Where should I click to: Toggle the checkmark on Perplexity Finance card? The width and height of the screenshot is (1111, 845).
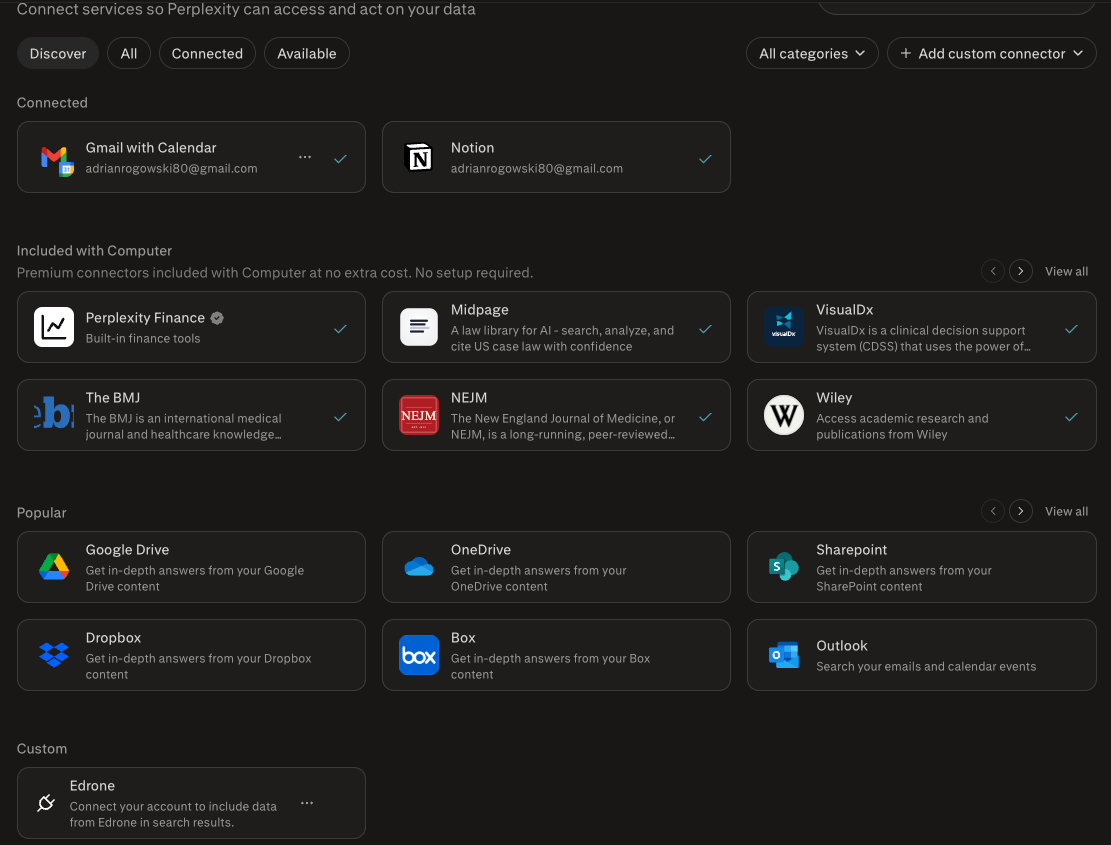coord(340,329)
